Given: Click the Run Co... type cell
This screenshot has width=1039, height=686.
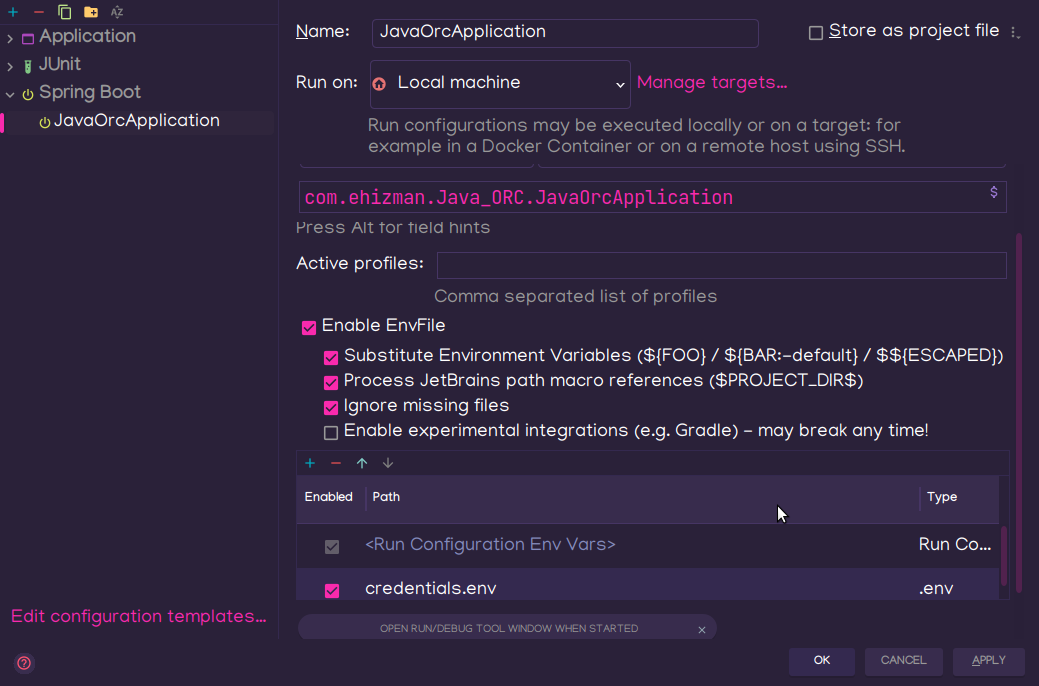Looking at the screenshot, I should click(x=955, y=545).
